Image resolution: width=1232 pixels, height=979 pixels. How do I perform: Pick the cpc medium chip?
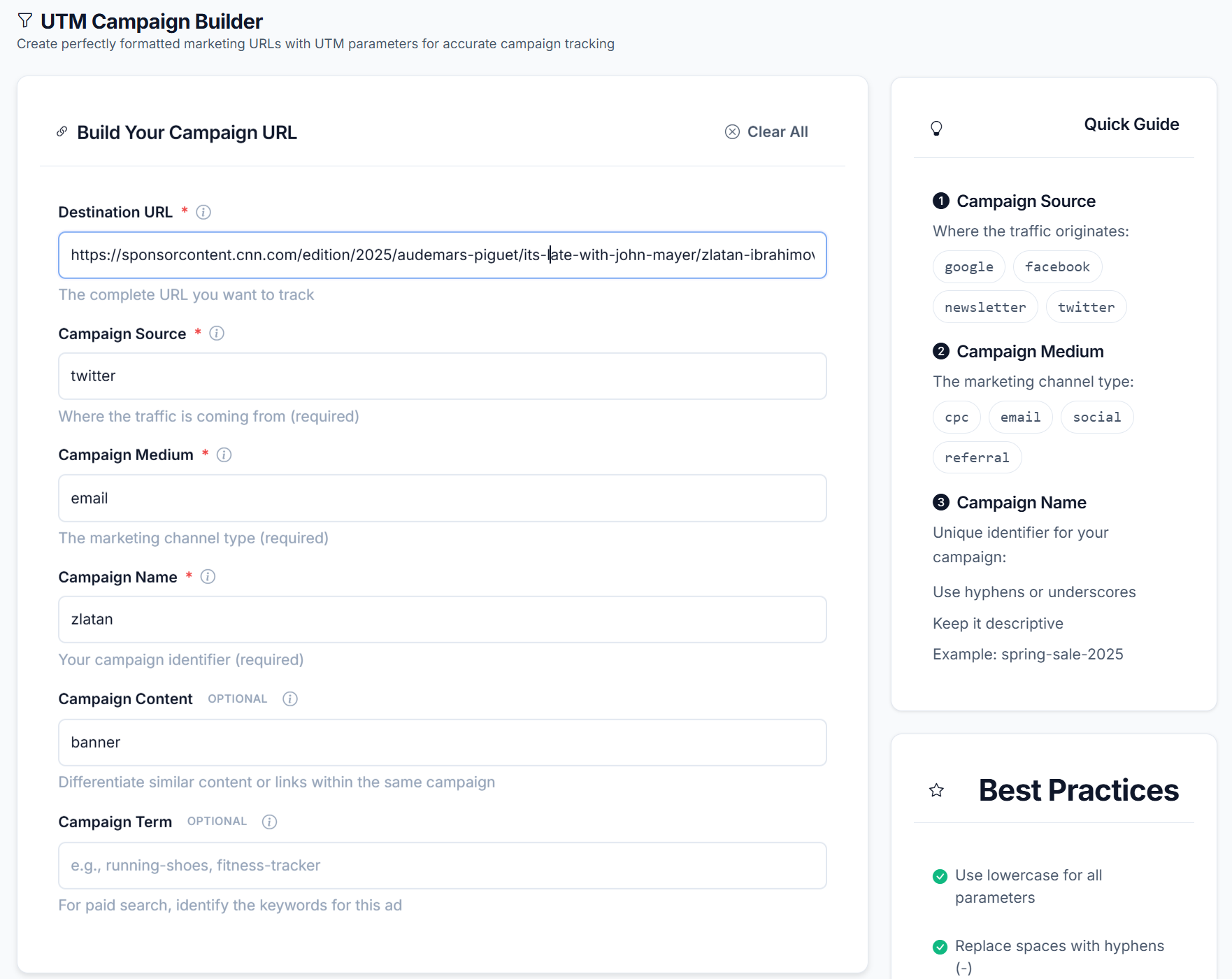click(x=956, y=417)
